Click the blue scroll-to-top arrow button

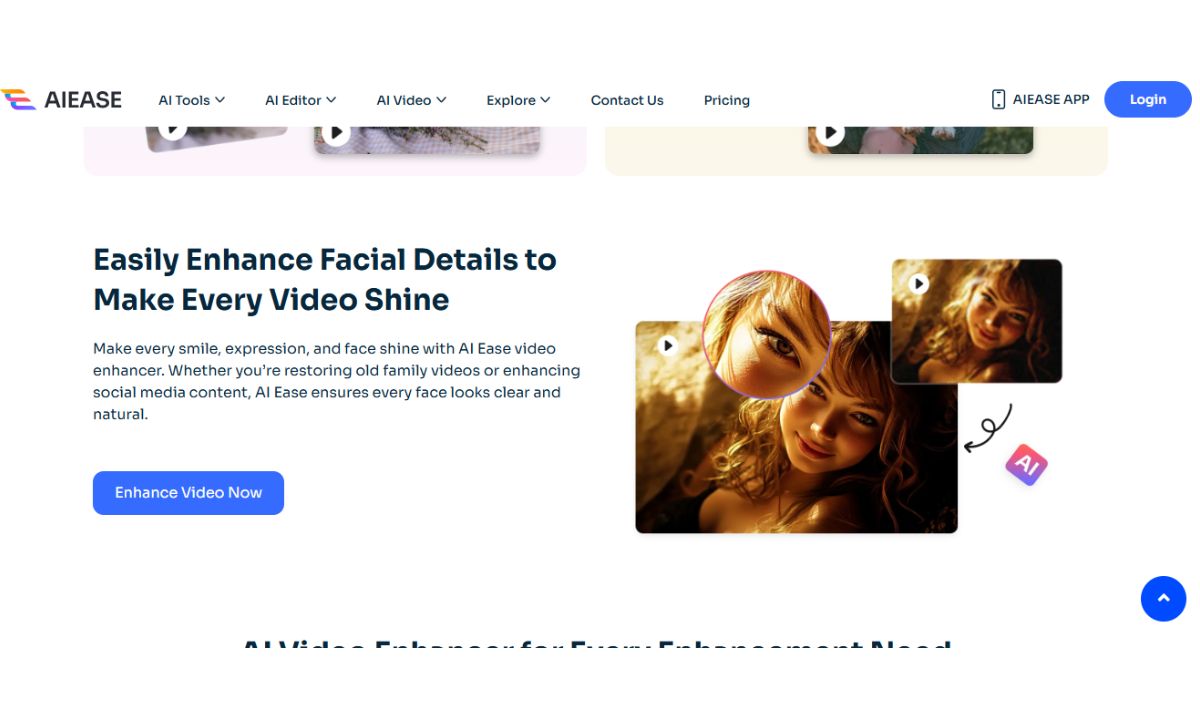point(1163,599)
